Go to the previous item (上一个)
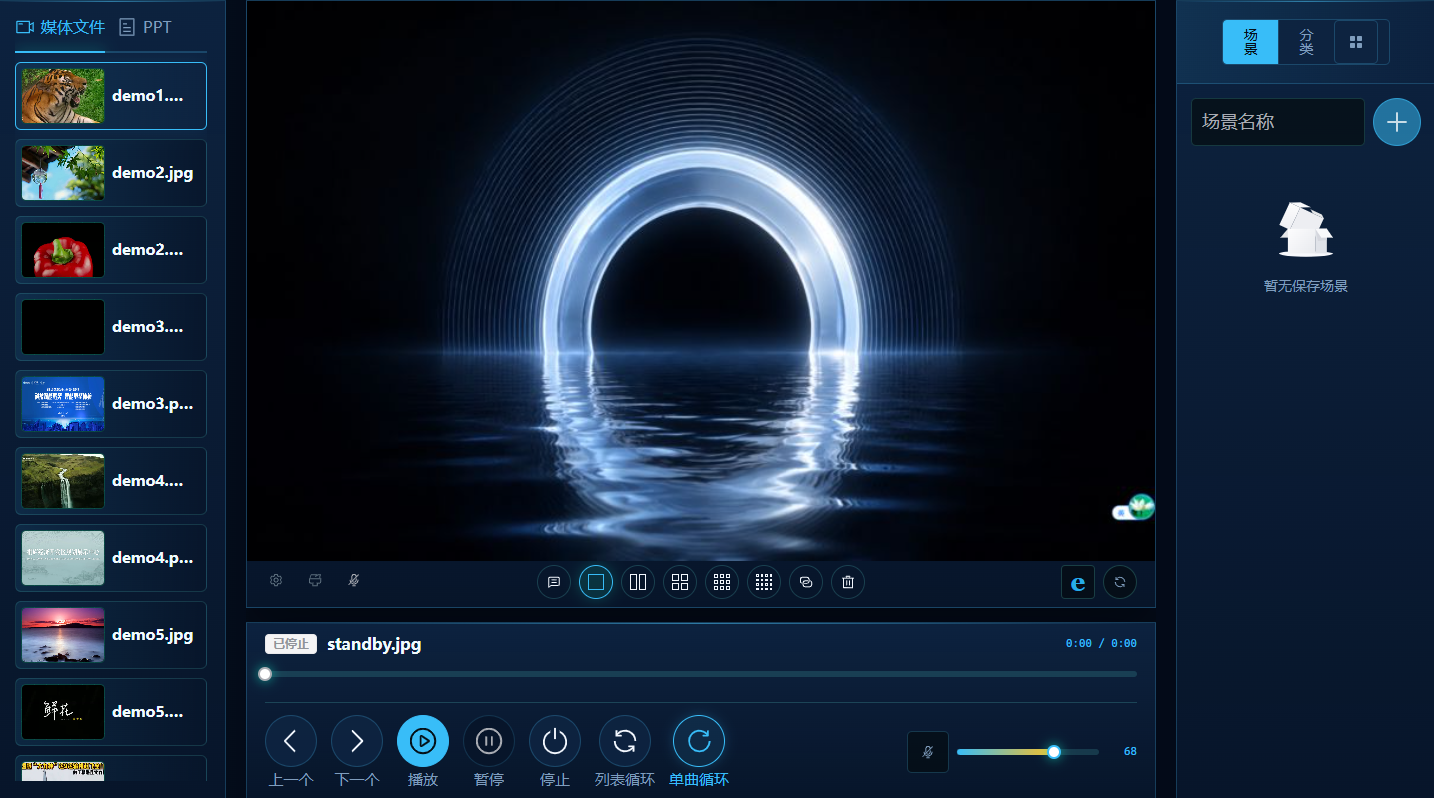This screenshot has height=798, width=1434. [x=291, y=741]
